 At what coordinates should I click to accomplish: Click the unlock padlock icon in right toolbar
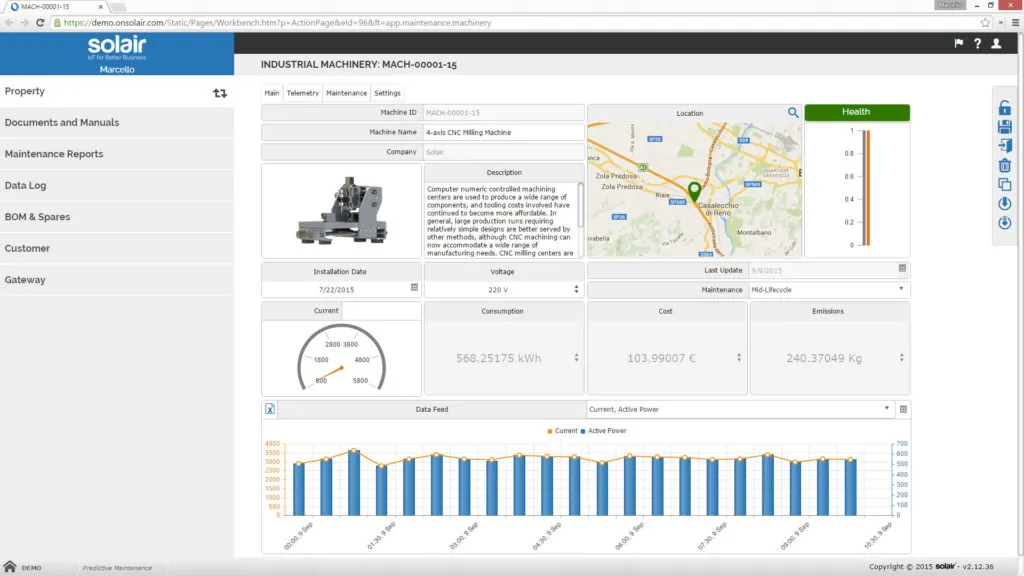tap(1005, 108)
